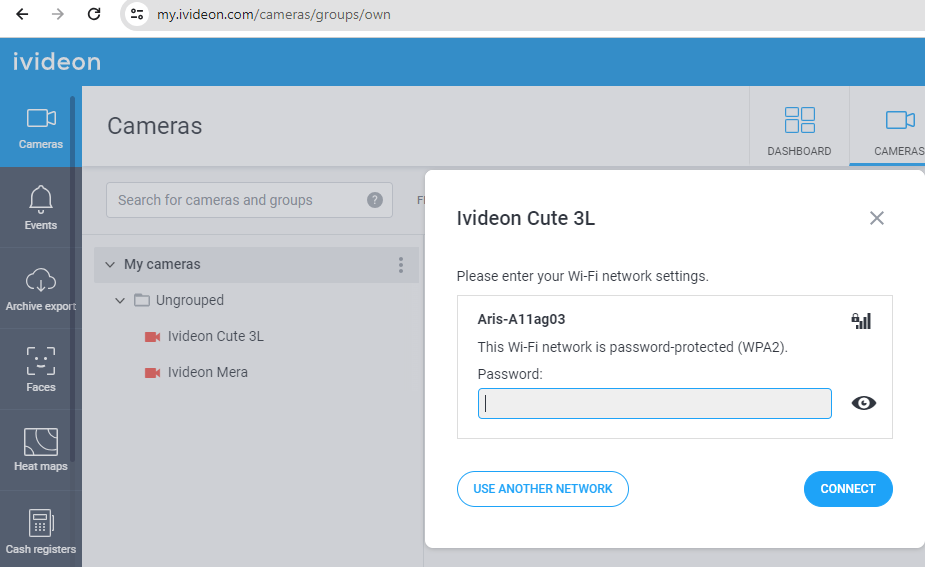The width and height of the screenshot is (925, 567).
Task: Click the Connect button
Action: click(x=848, y=489)
